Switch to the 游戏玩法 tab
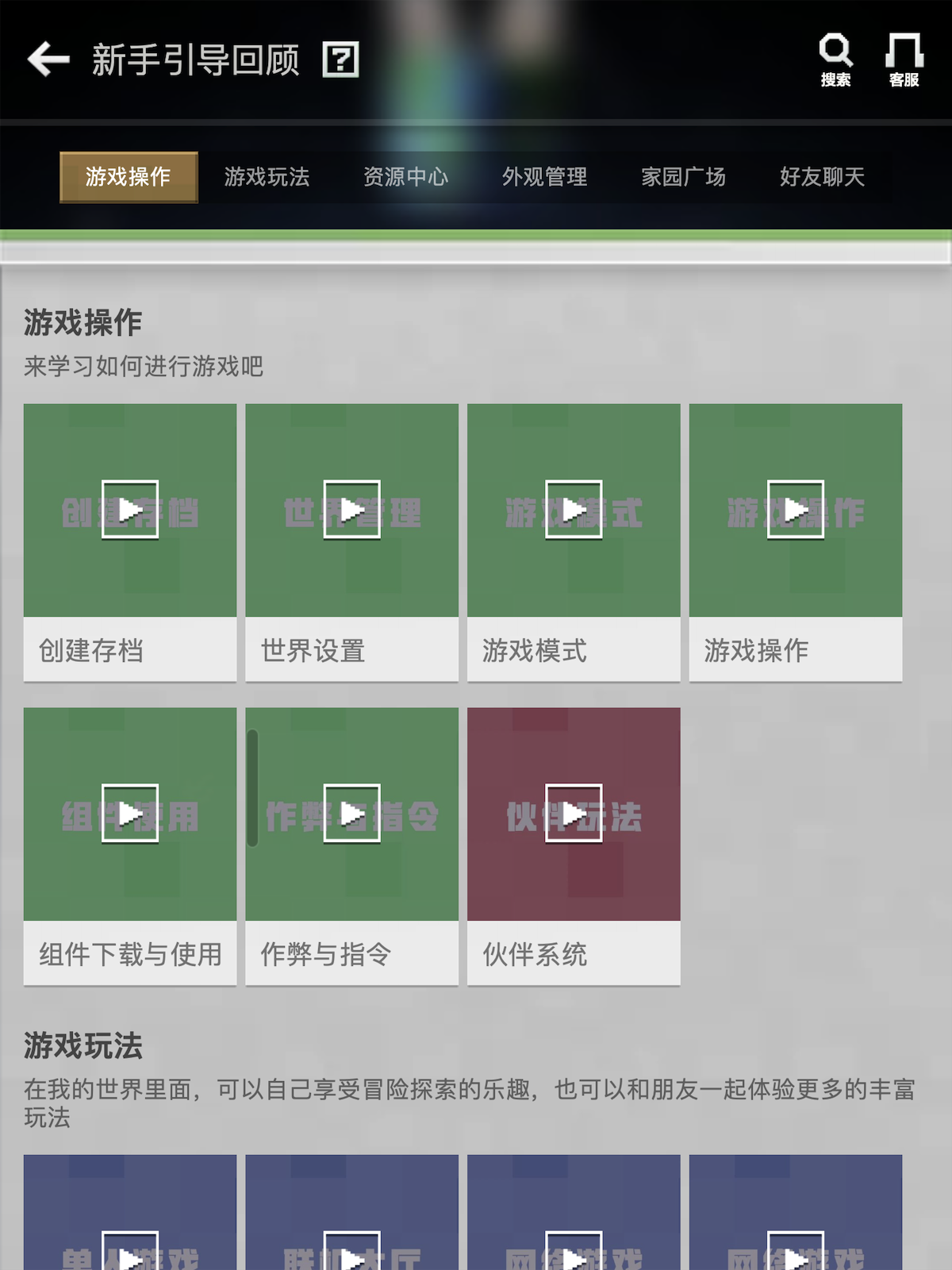Image resolution: width=952 pixels, height=1270 pixels. click(267, 177)
